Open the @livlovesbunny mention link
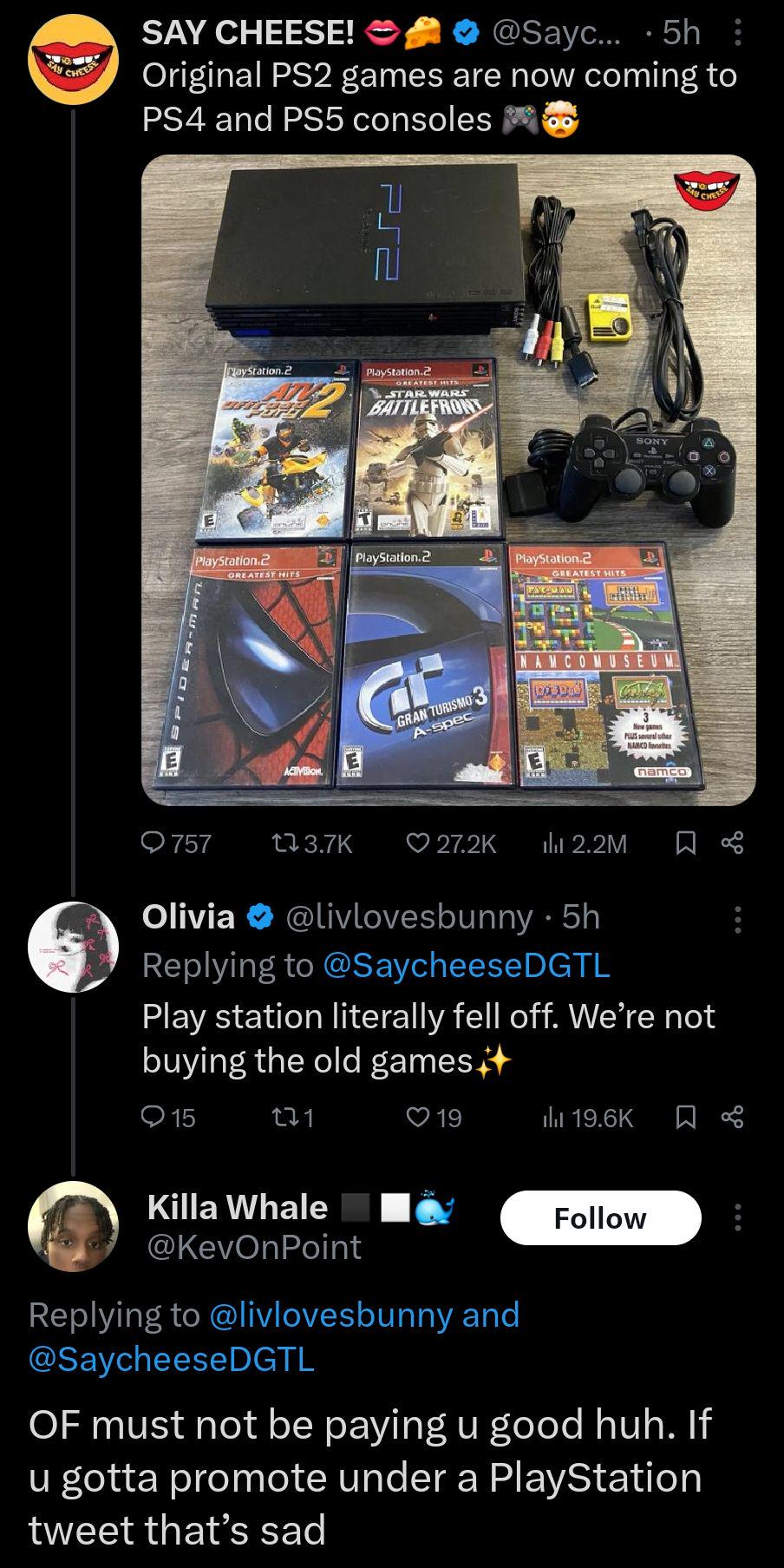This screenshot has width=784, height=1568. pyautogui.click(x=330, y=1315)
